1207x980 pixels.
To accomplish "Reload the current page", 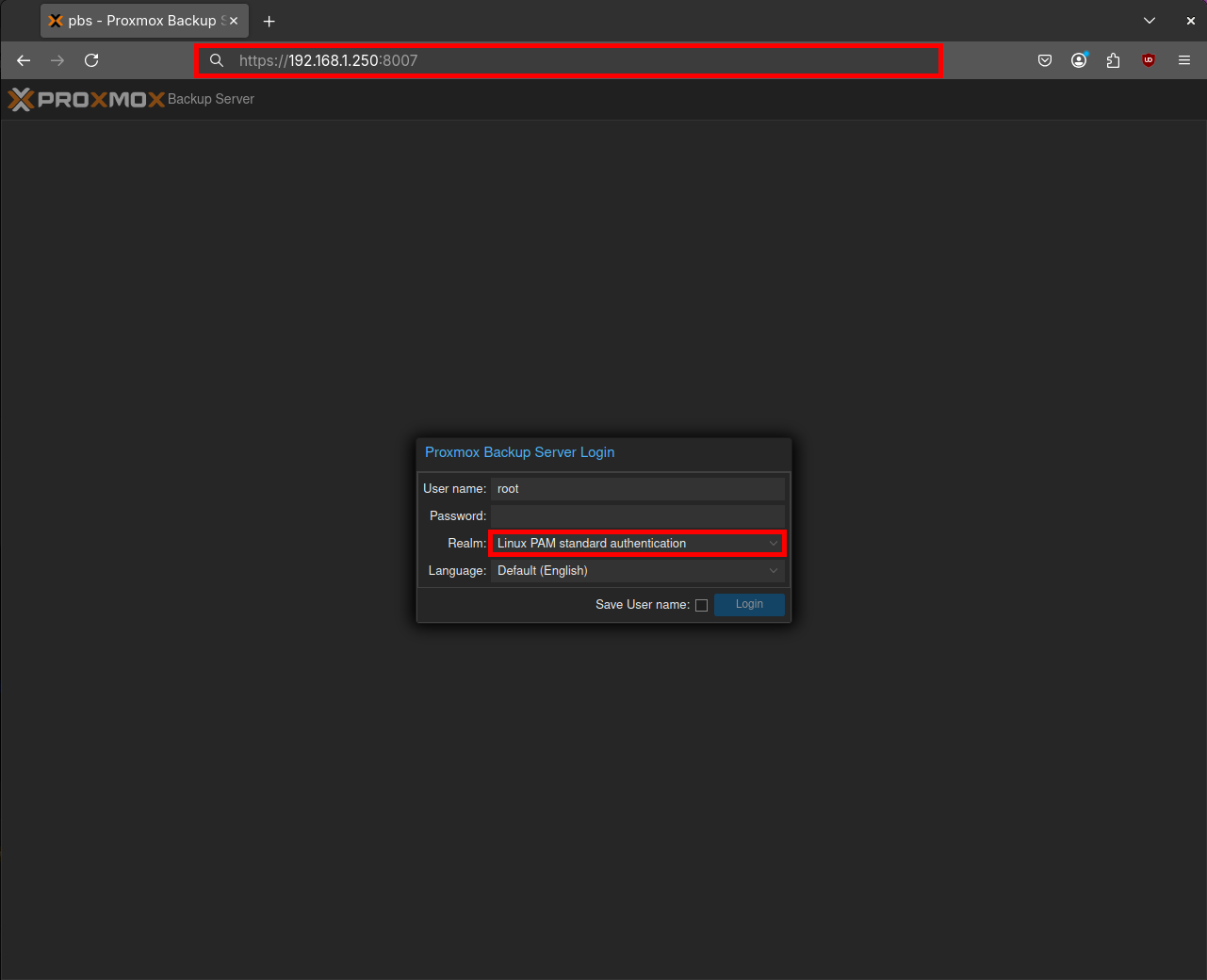I will [91, 60].
